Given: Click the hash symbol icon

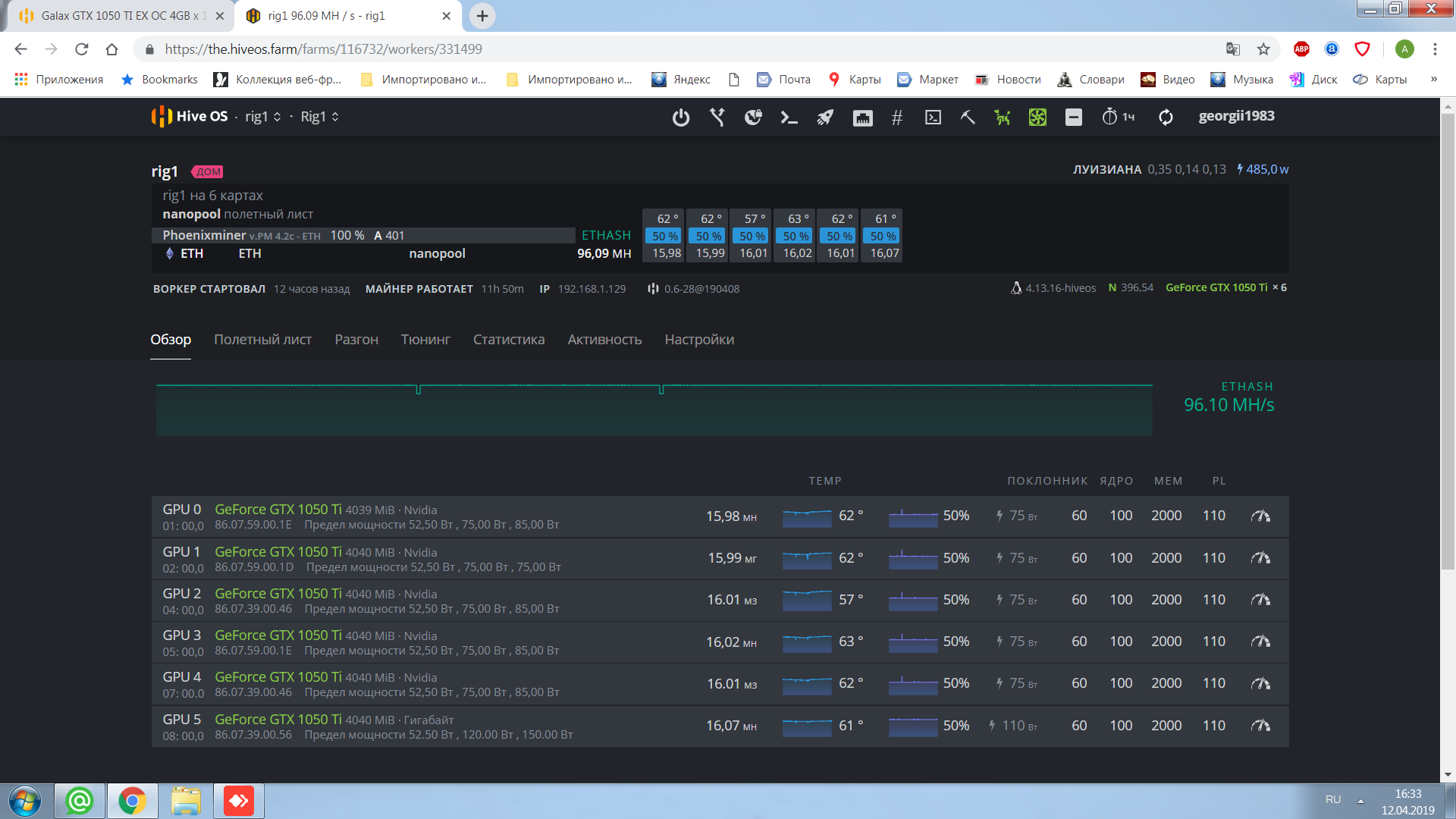Looking at the screenshot, I should [897, 117].
